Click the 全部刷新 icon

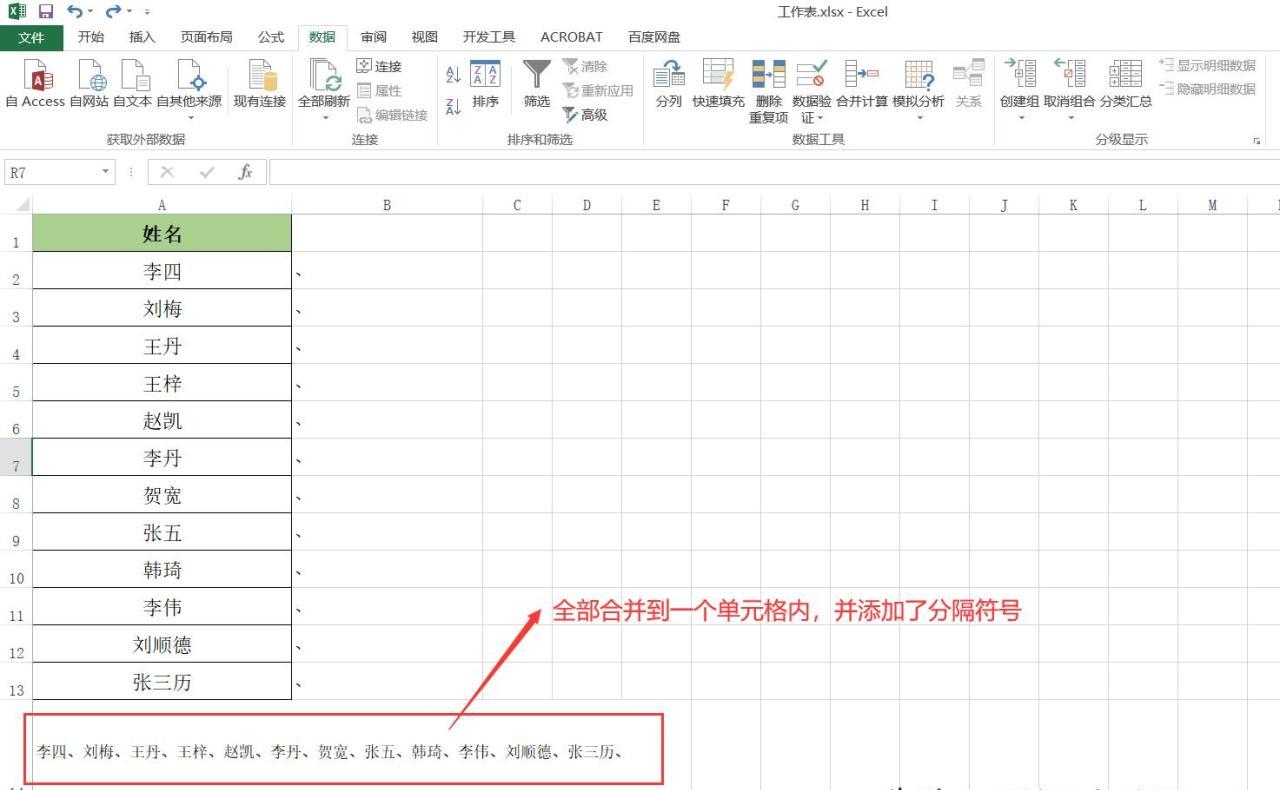[324, 76]
